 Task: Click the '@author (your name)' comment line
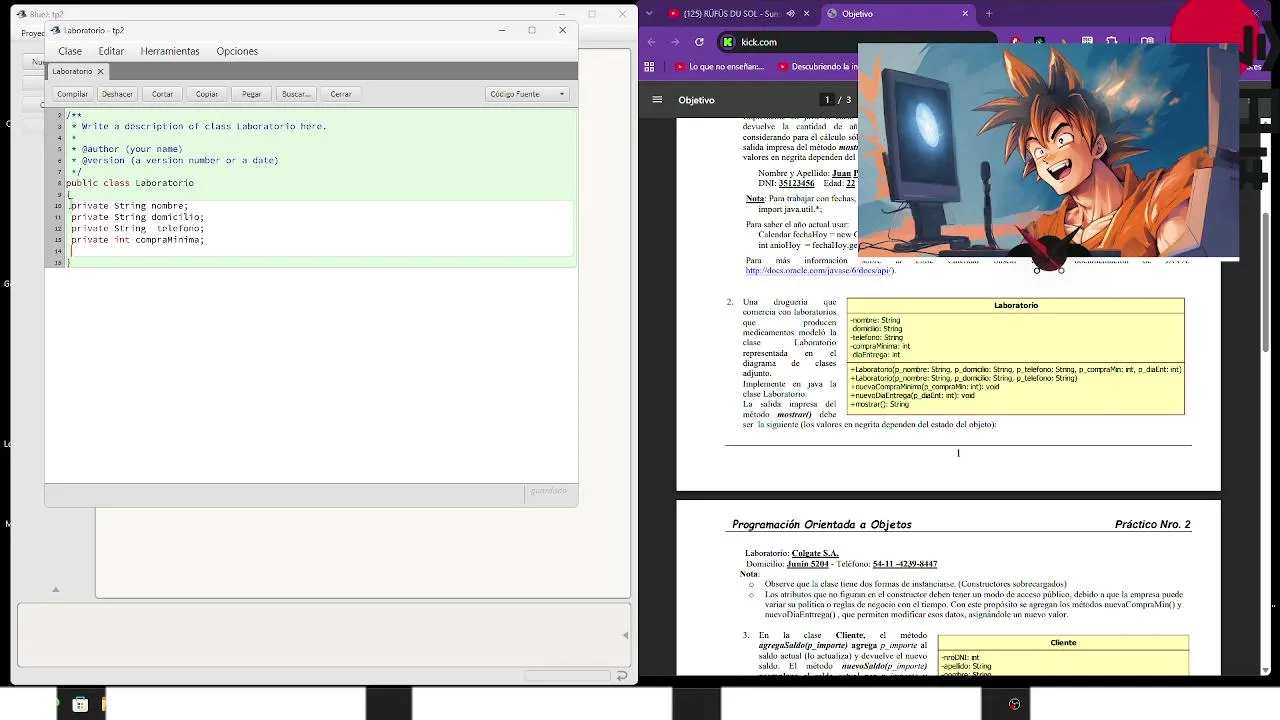127,149
